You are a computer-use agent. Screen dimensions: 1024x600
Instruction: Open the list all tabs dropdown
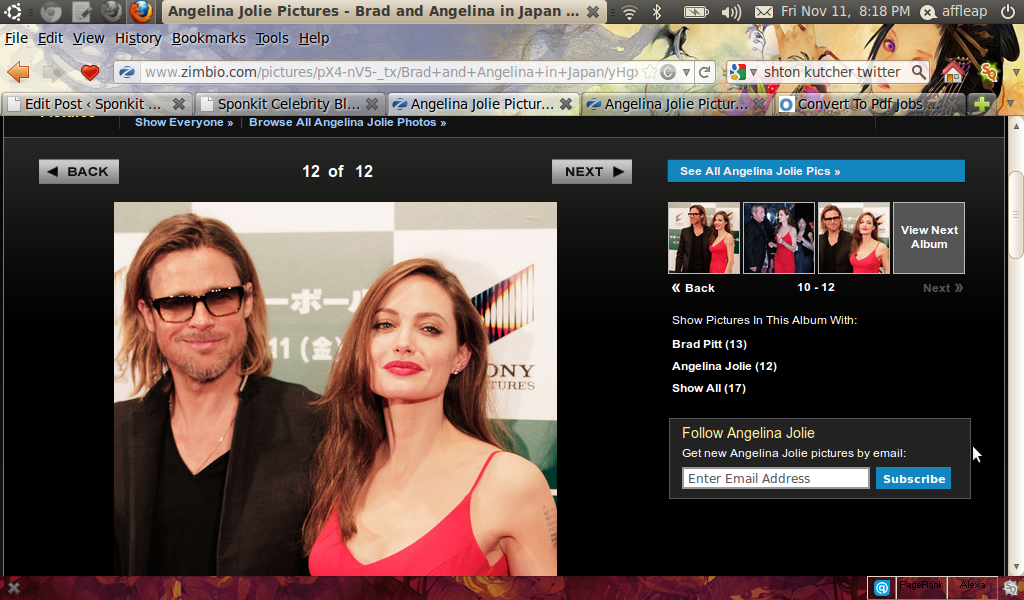click(x=1010, y=104)
